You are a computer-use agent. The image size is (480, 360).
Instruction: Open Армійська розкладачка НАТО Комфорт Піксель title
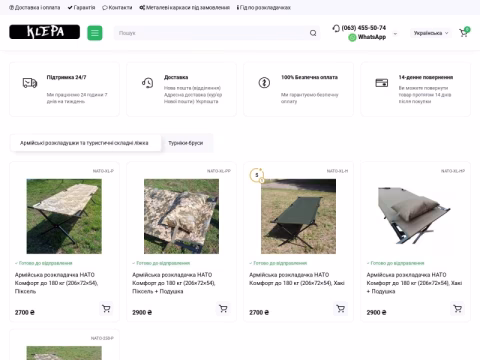point(56,283)
